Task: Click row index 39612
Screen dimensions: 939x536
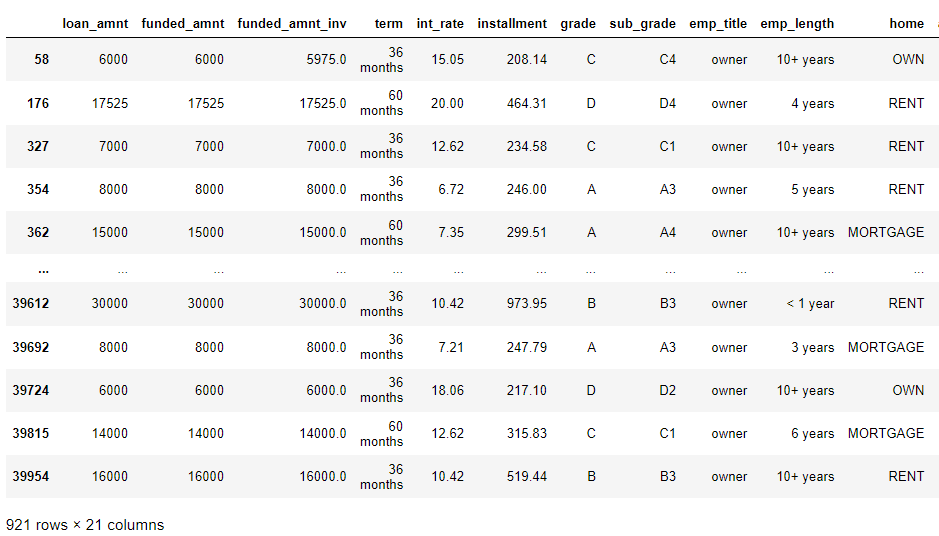Action: [31, 303]
